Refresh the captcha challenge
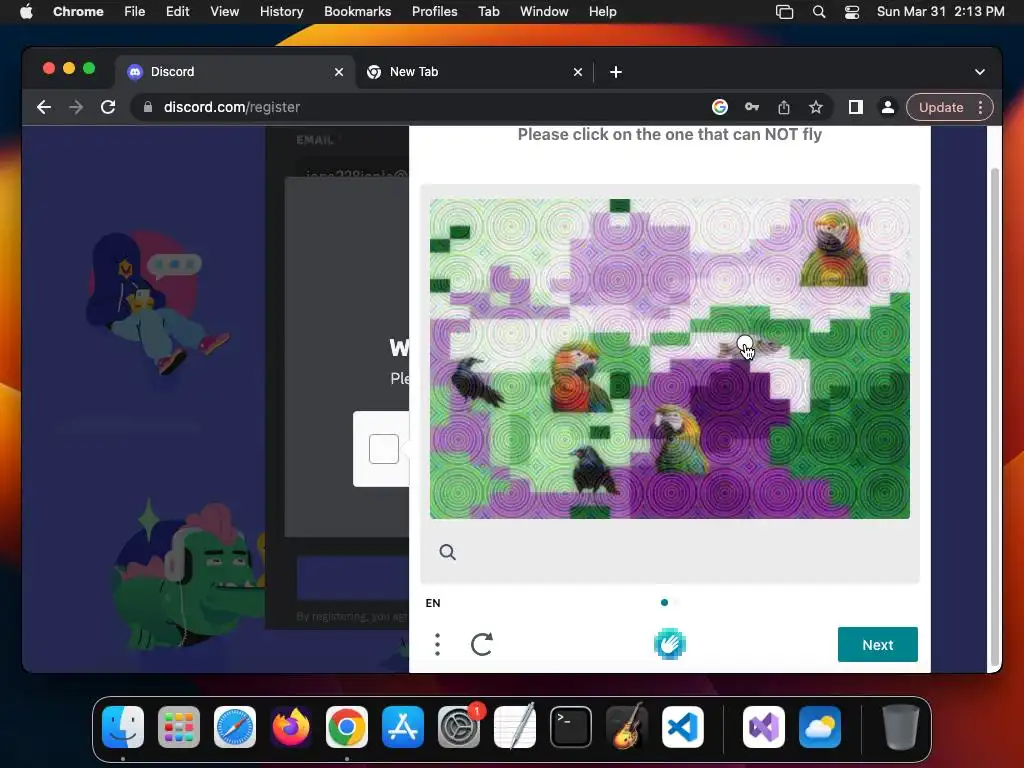 482,645
